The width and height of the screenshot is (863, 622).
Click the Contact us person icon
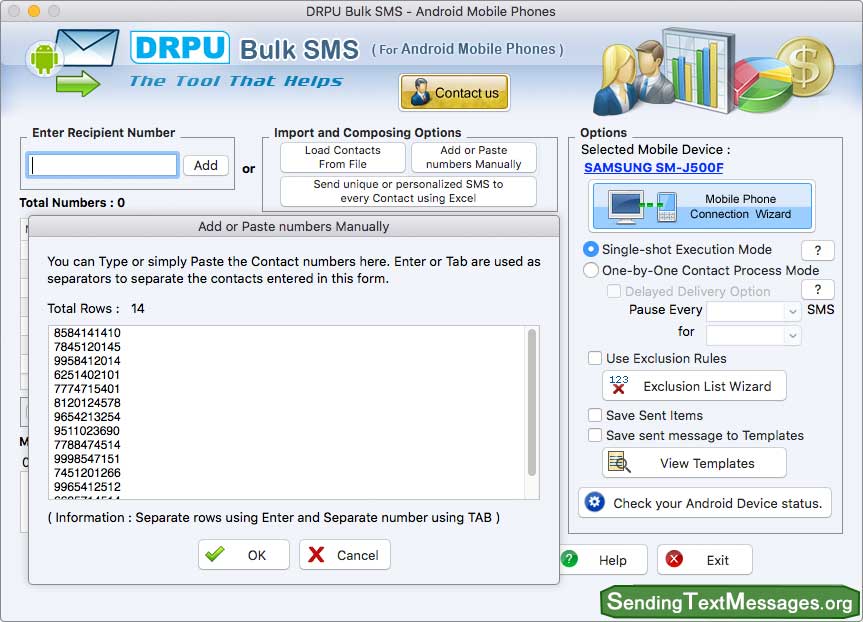(x=421, y=92)
